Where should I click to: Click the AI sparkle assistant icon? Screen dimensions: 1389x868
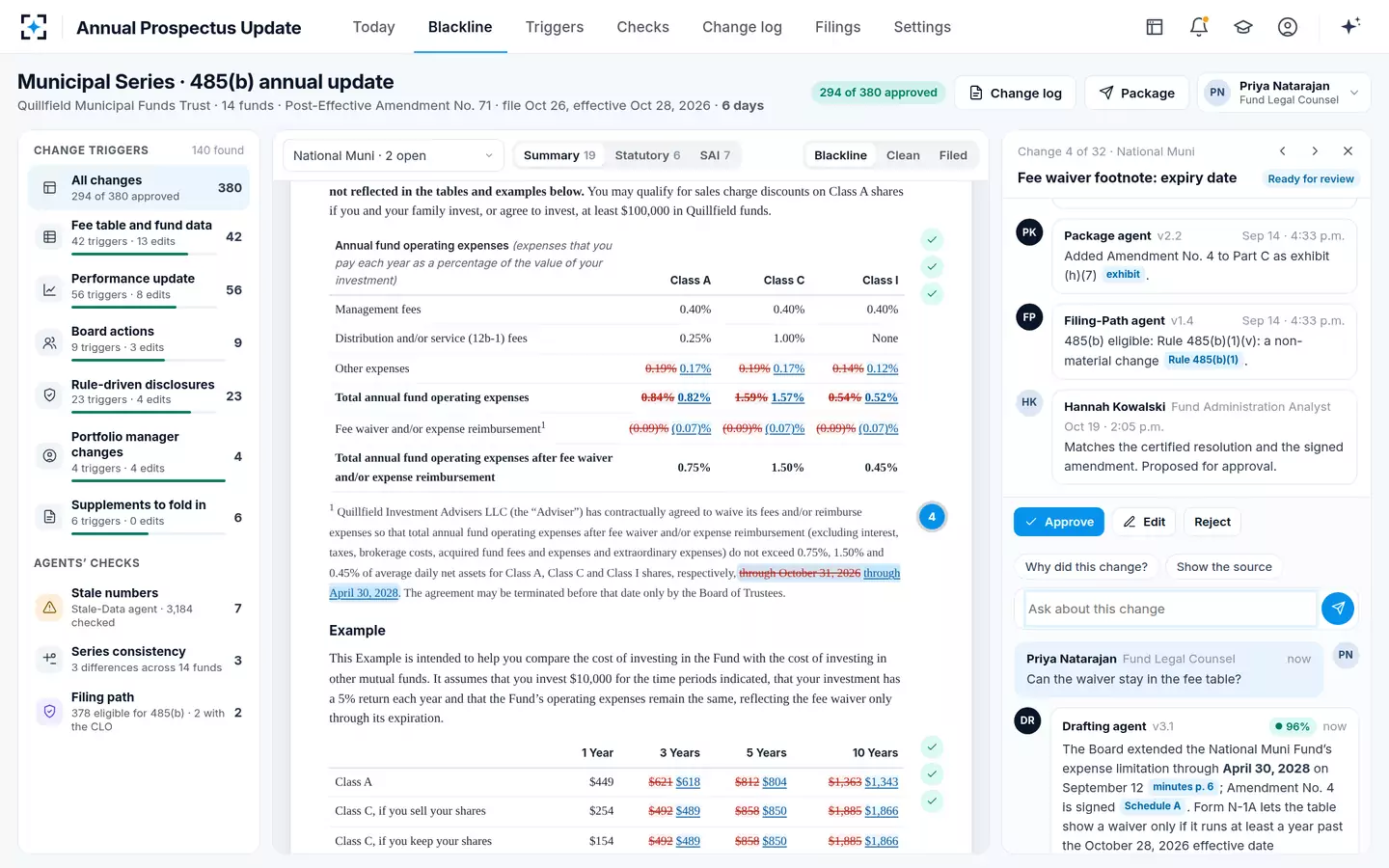click(1350, 27)
